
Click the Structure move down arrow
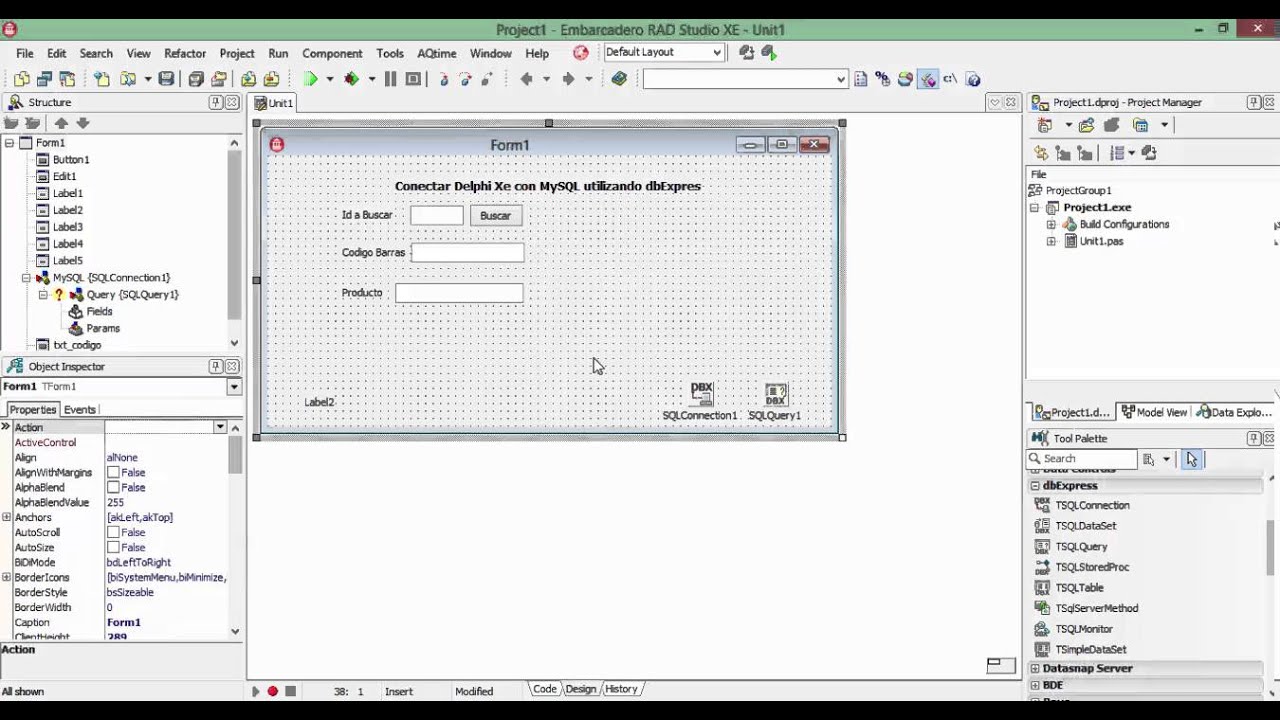click(83, 123)
